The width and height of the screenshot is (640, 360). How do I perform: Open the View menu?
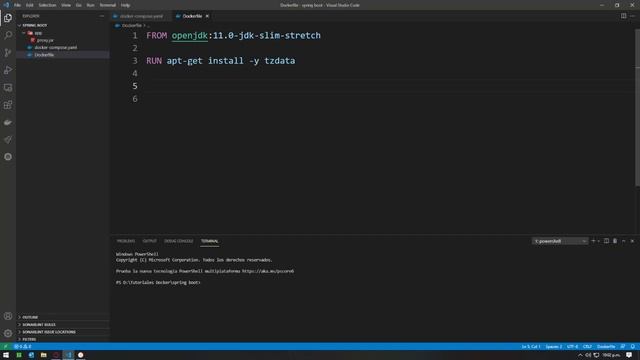tap(66, 5)
